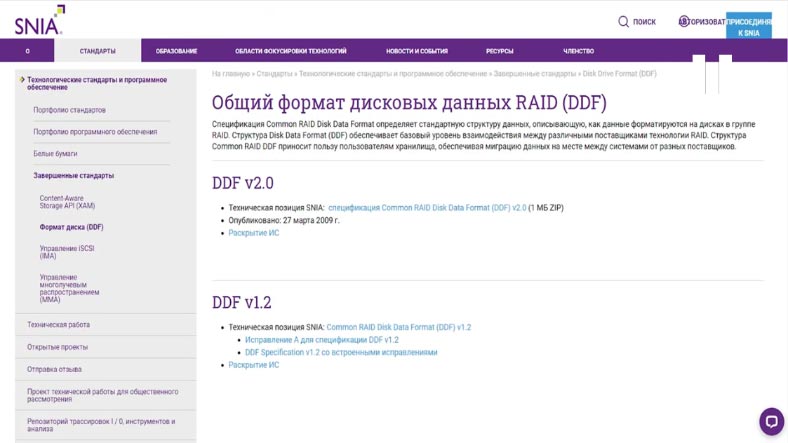Screen dimensions: 788x443
Task: Click the DDF v1.2 heading
Action: pyautogui.click(x=242, y=302)
